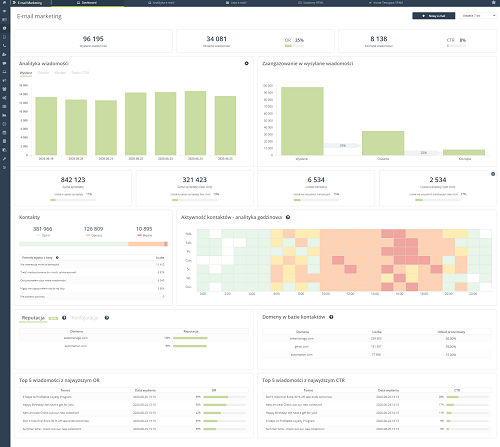Open the Lista e-maili top tab
Viewport: 500px width, 447px height.
[237, 3]
